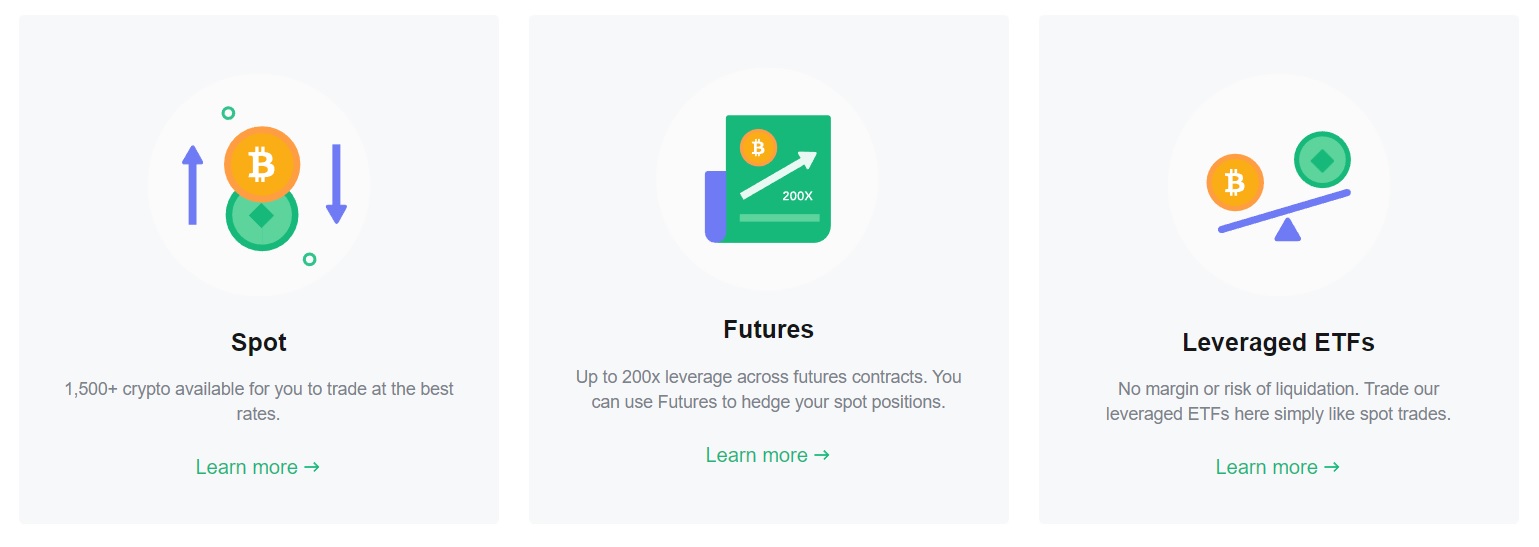This screenshot has width=1539, height=547.
Task: Click the green Futures document icon
Action: [x=768, y=178]
